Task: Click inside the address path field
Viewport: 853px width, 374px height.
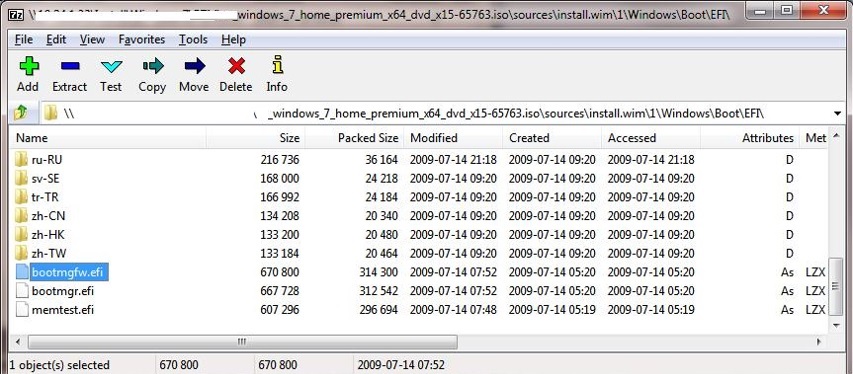Action: (x=435, y=113)
